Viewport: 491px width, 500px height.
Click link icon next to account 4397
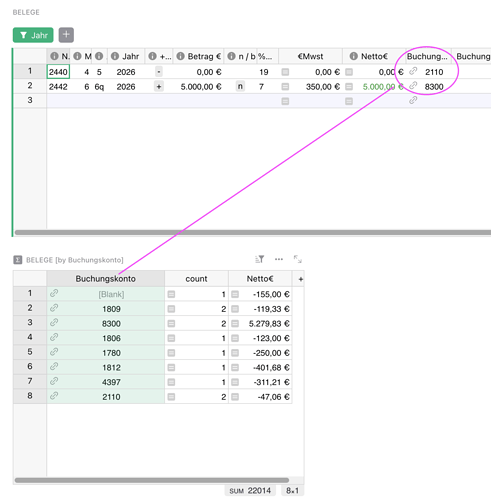(54, 381)
